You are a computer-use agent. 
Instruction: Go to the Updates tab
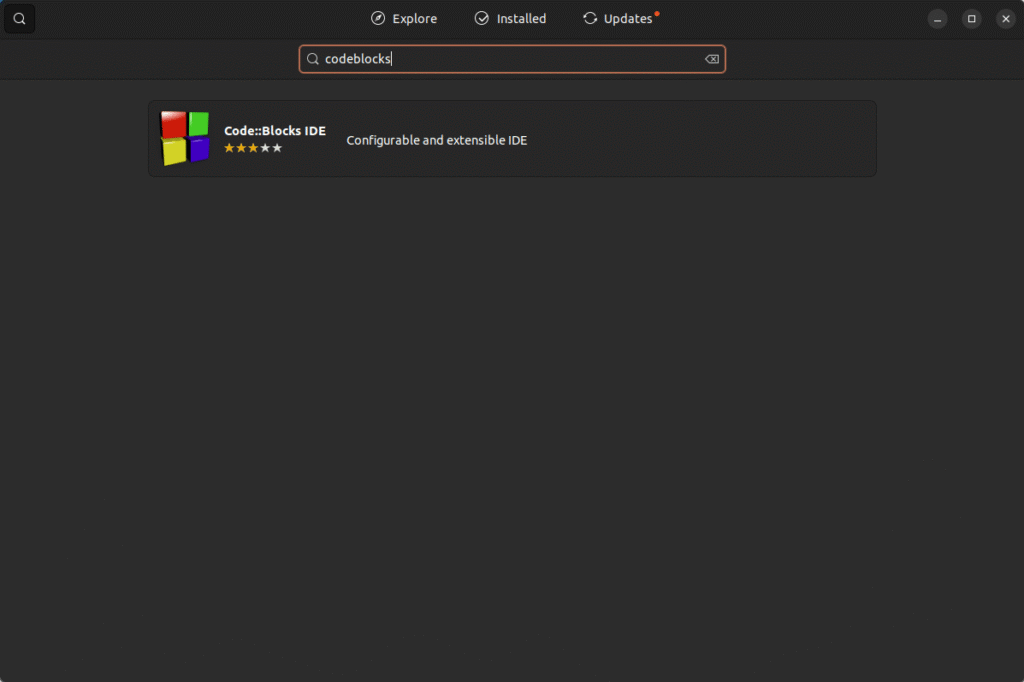pyautogui.click(x=620, y=19)
